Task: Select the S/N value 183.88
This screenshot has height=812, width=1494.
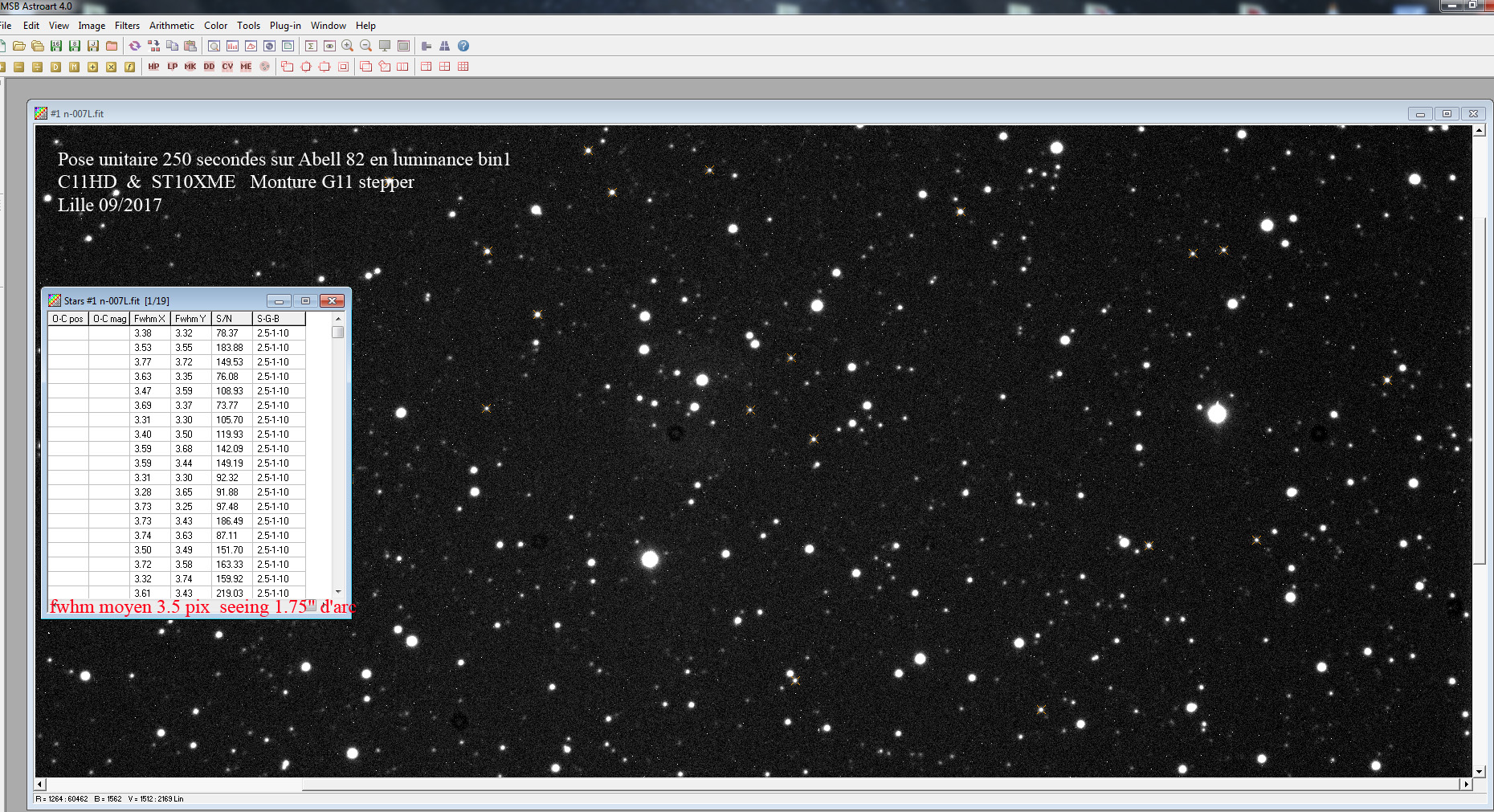Action: click(230, 348)
